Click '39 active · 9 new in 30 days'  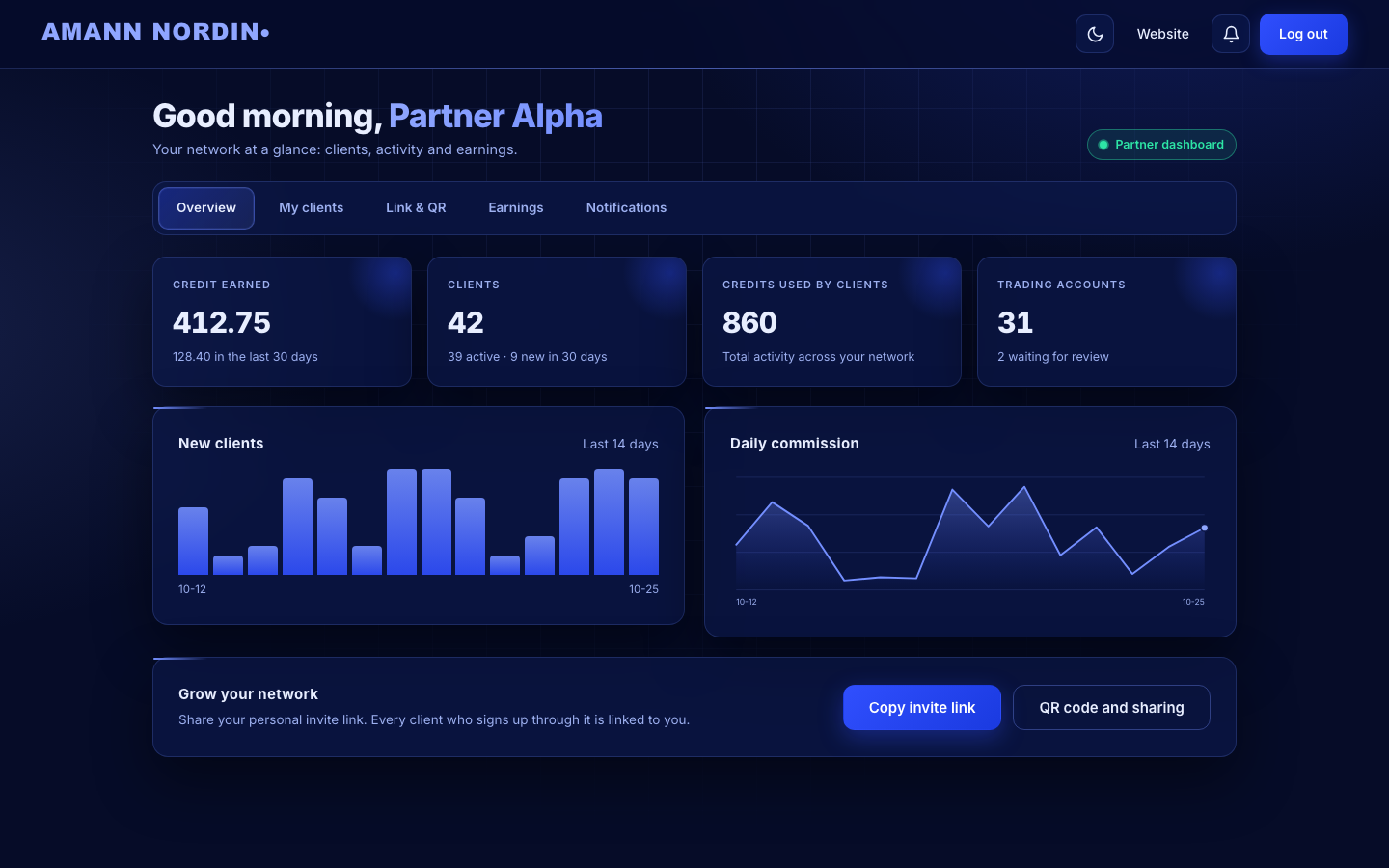coord(528,357)
